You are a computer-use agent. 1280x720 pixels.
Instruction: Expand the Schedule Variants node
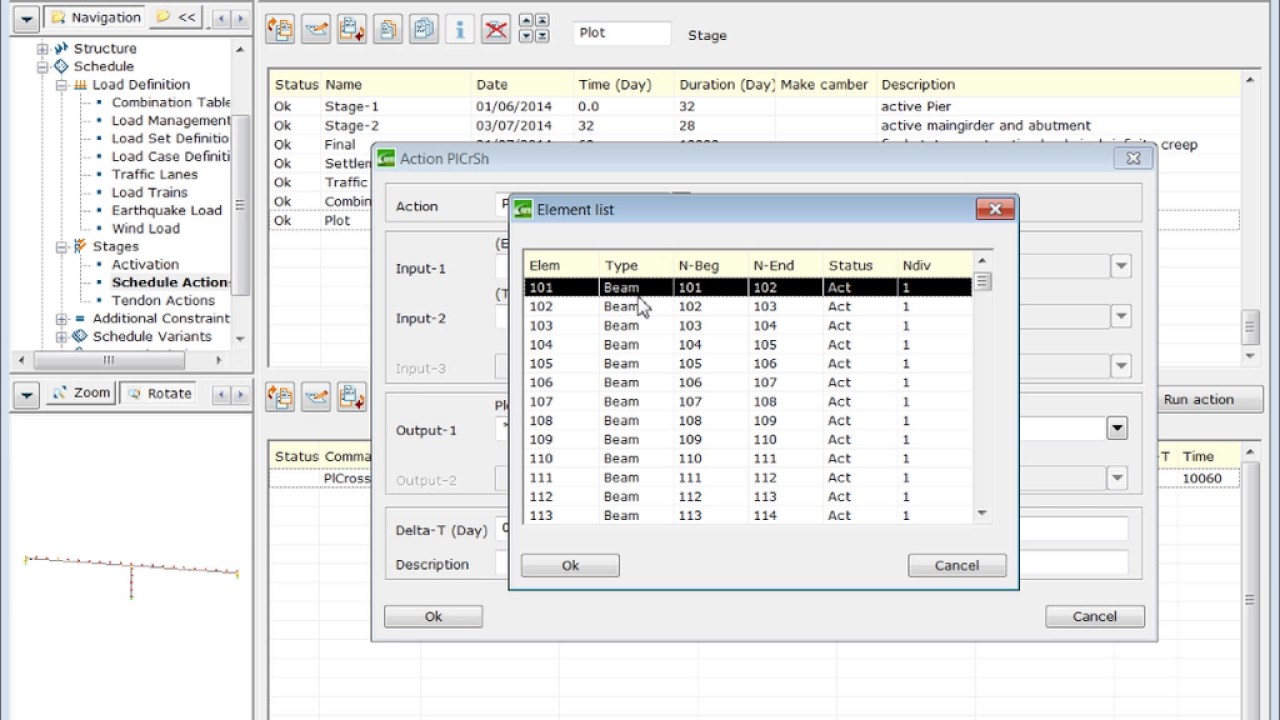pyautogui.click(x=61, y=336)
